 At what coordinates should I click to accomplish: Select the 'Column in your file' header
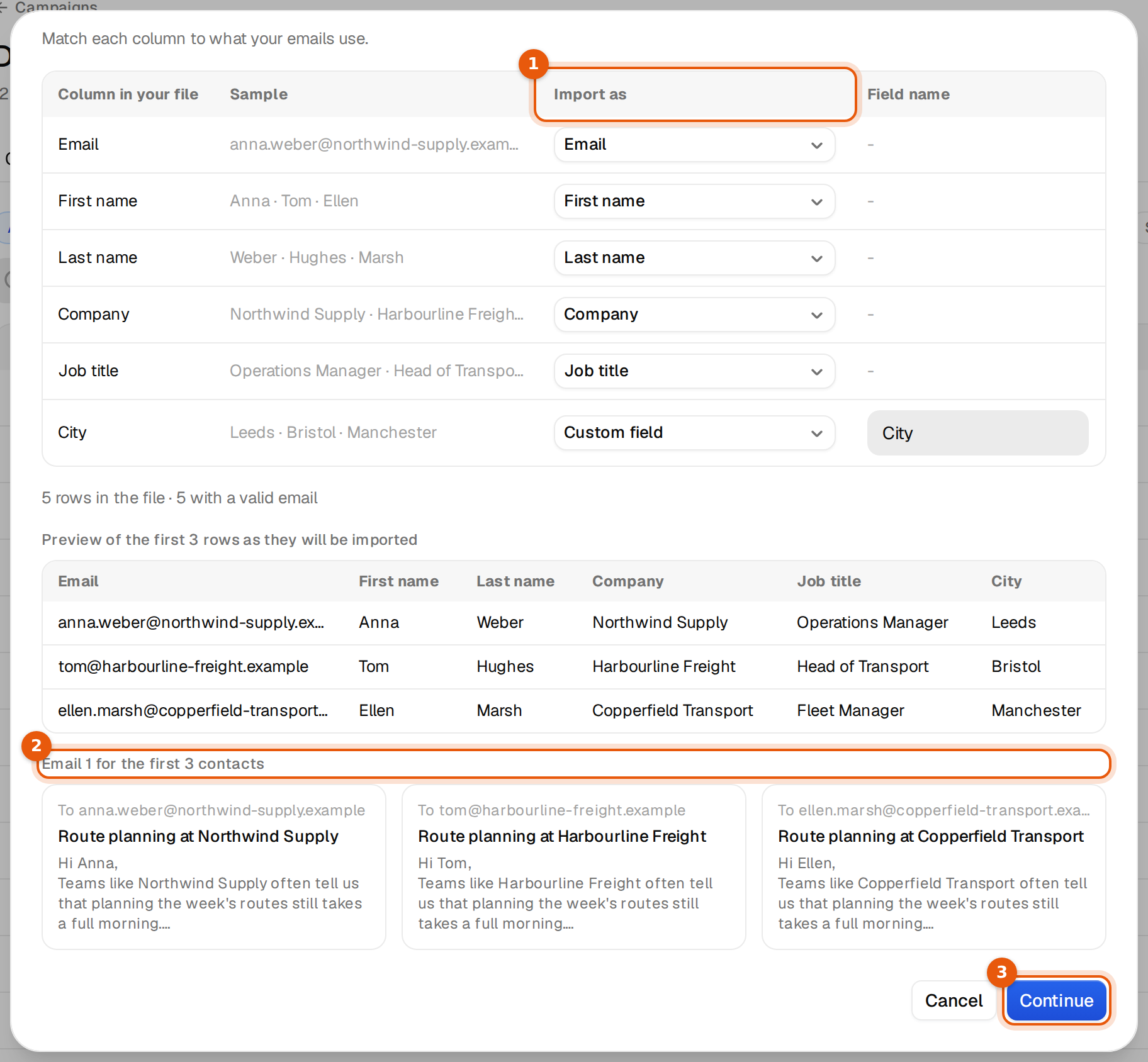pos(128,94)
